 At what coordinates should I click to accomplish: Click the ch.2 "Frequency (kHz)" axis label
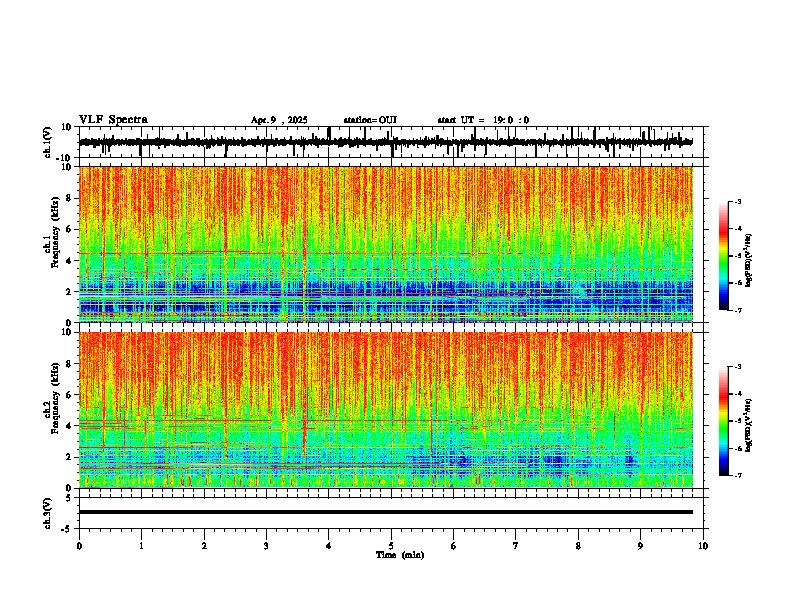(x=55, y=398)
